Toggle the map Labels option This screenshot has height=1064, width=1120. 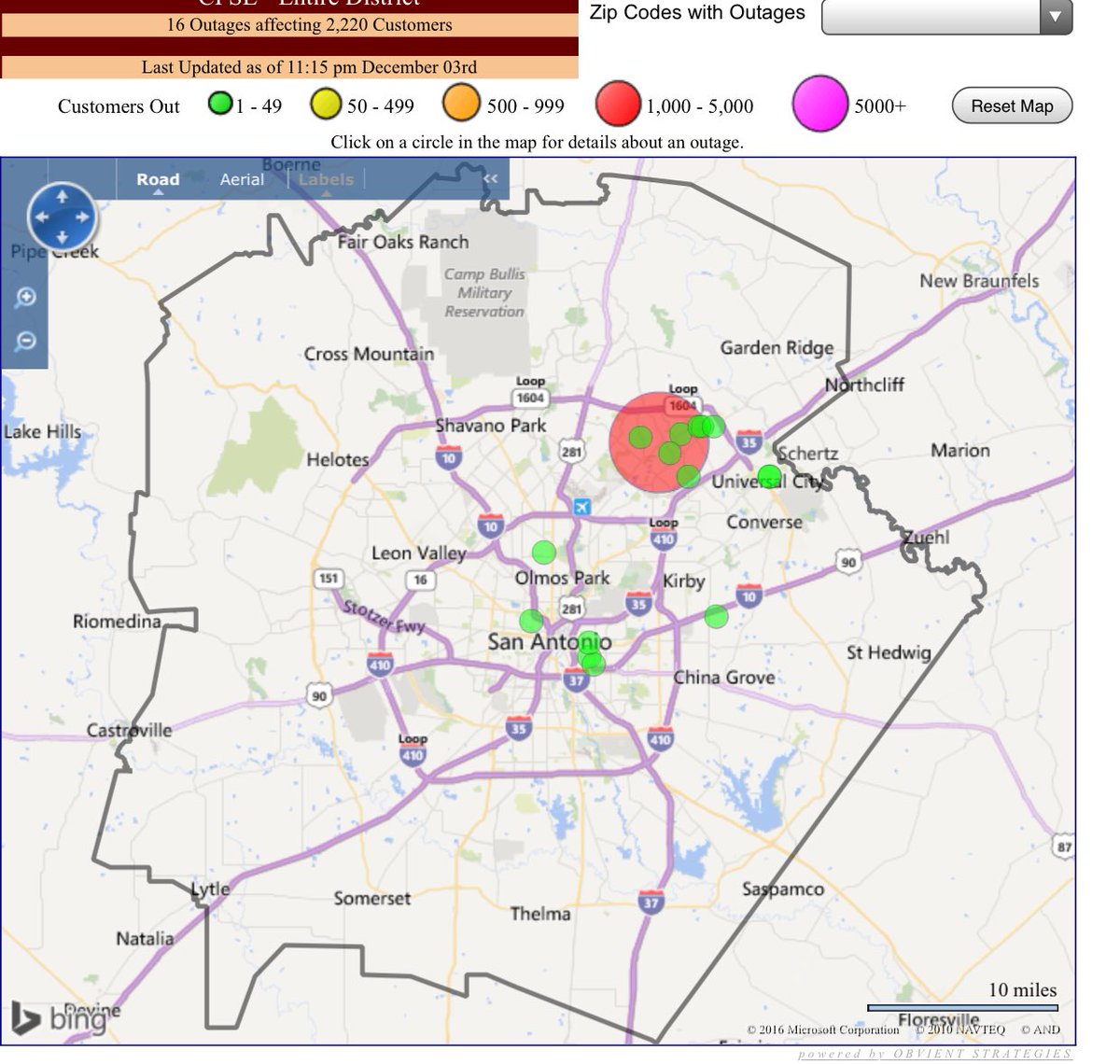point(327,179)
